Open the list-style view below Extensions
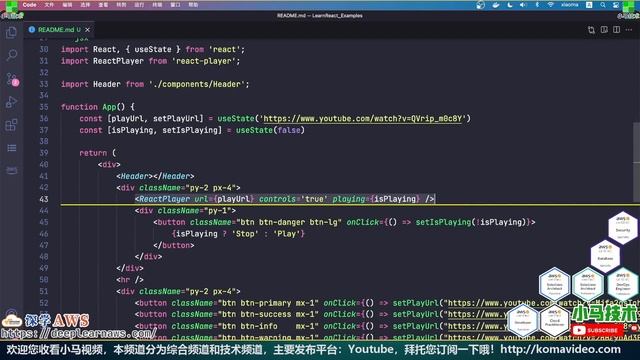This screenshot has width=640, height=360. tap(11, 148)
